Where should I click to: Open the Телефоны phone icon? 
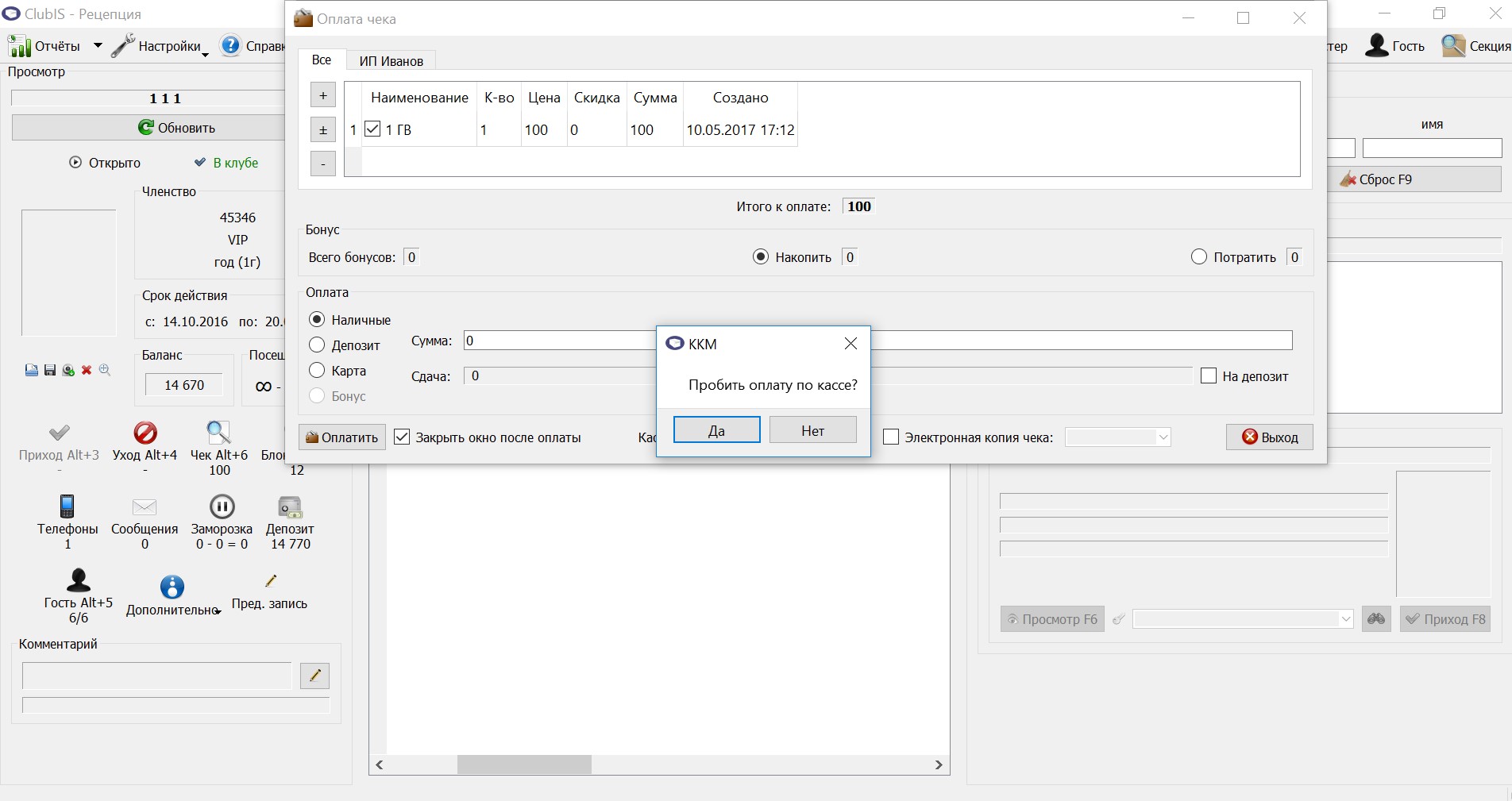click(67, 506)
